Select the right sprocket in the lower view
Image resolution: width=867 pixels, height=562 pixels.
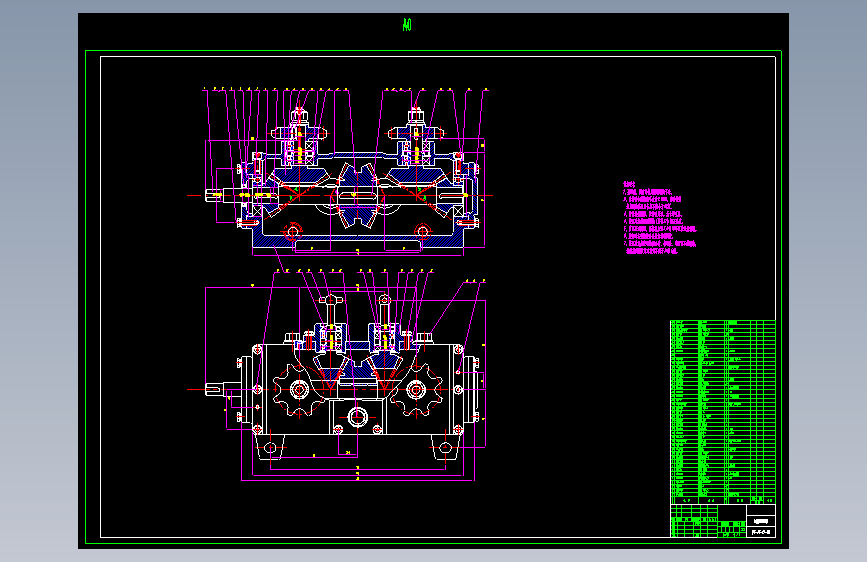(x=416, y=390)
